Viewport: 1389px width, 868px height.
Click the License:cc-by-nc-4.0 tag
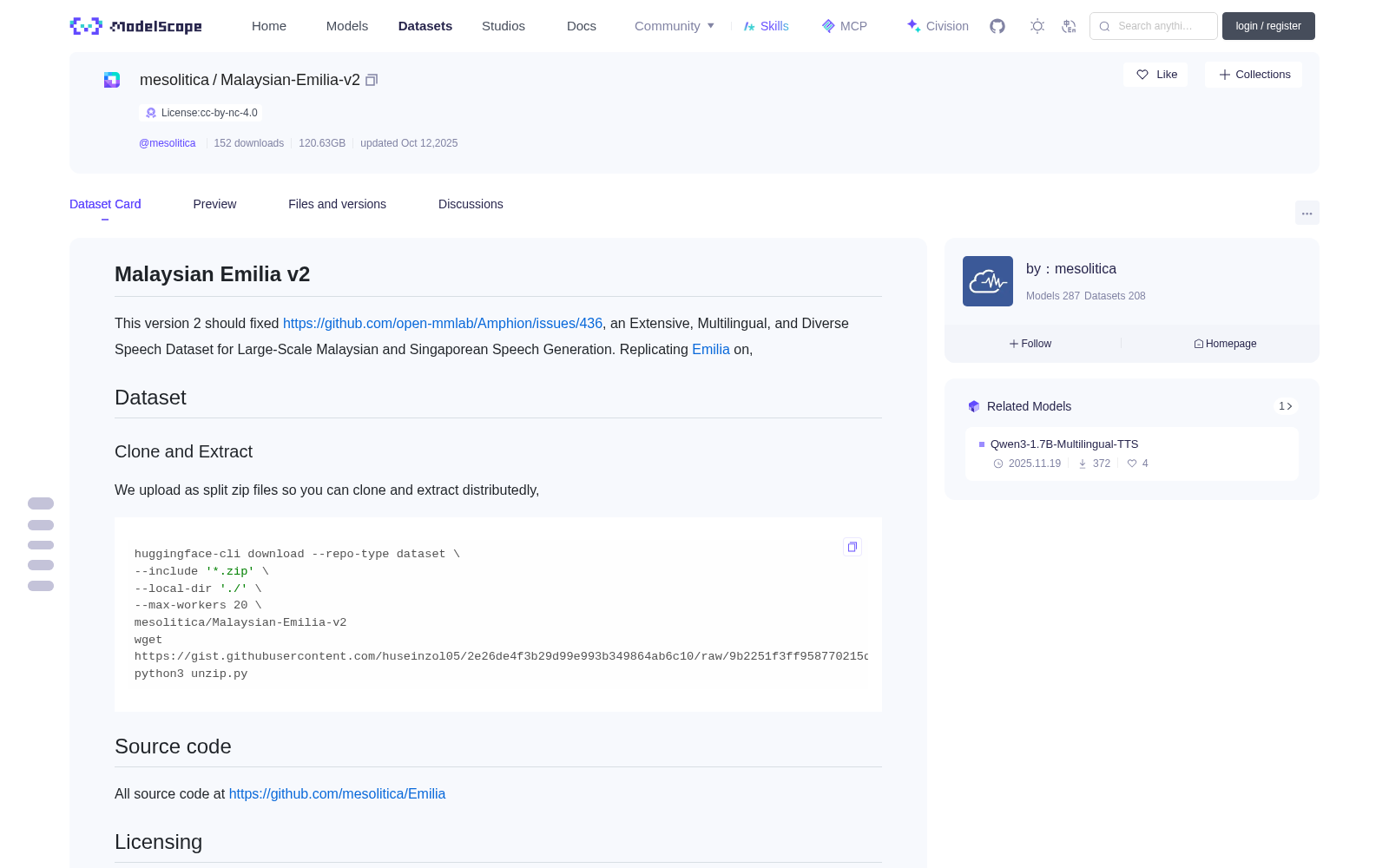[201, 113]
